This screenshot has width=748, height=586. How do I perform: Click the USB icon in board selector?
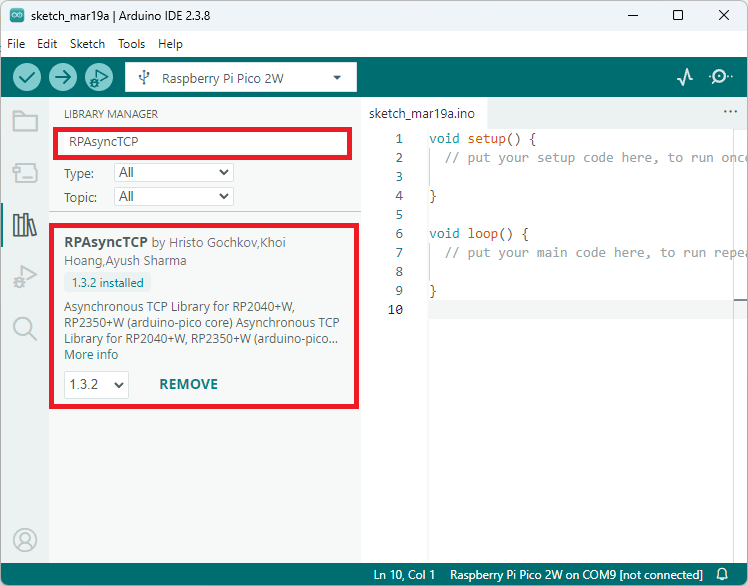pyautogui.click(x=144, y=77)
